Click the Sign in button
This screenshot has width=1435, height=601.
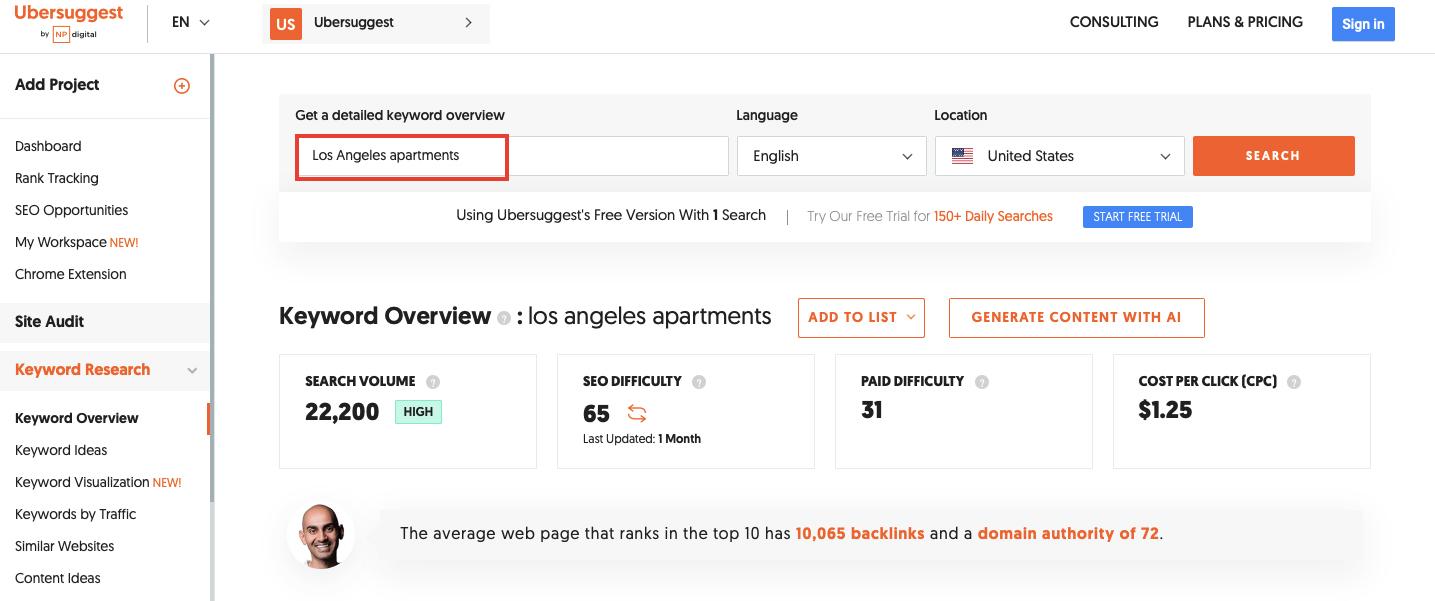pos(1363,24)
